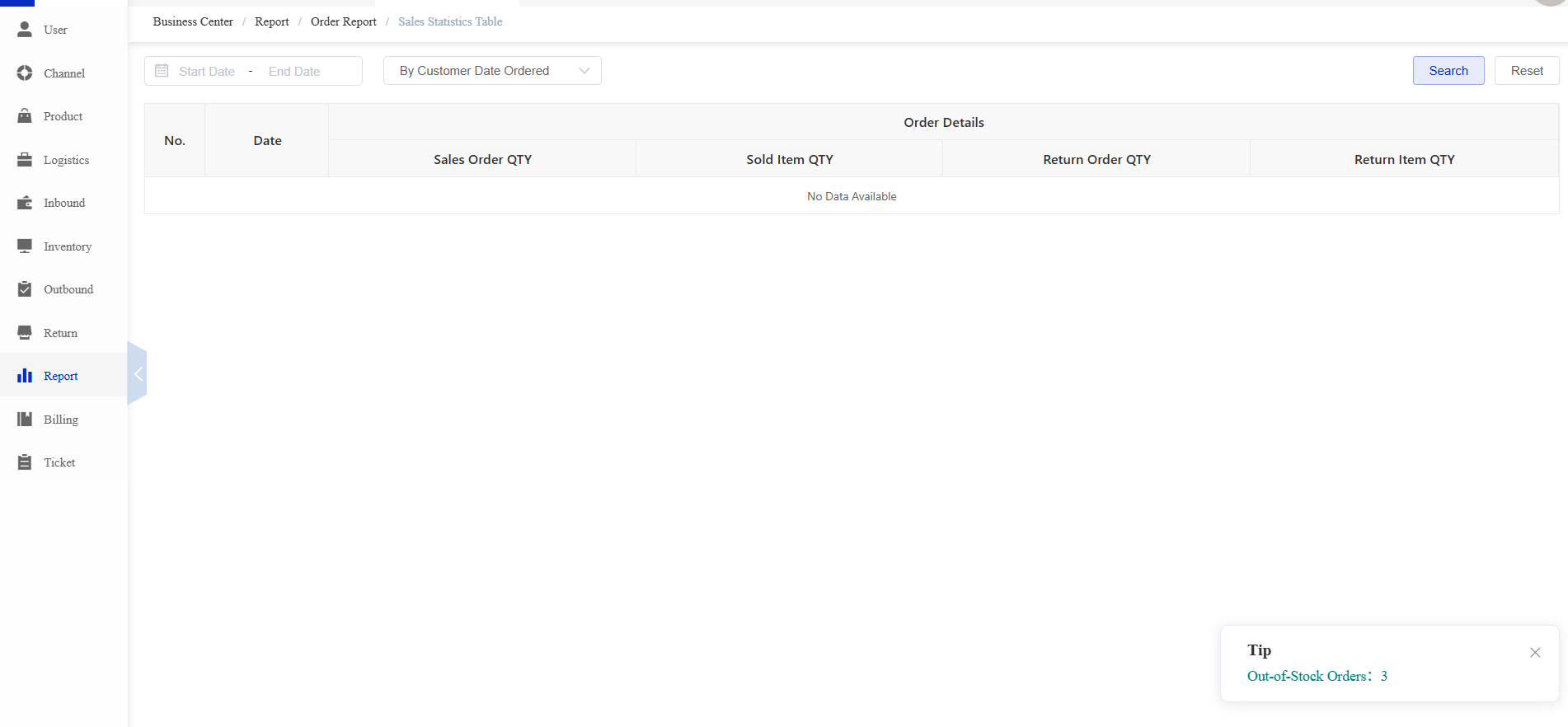The image size is (1568, 727).
Task: Open the Billing menu label
Action: (x=61, y=420)
